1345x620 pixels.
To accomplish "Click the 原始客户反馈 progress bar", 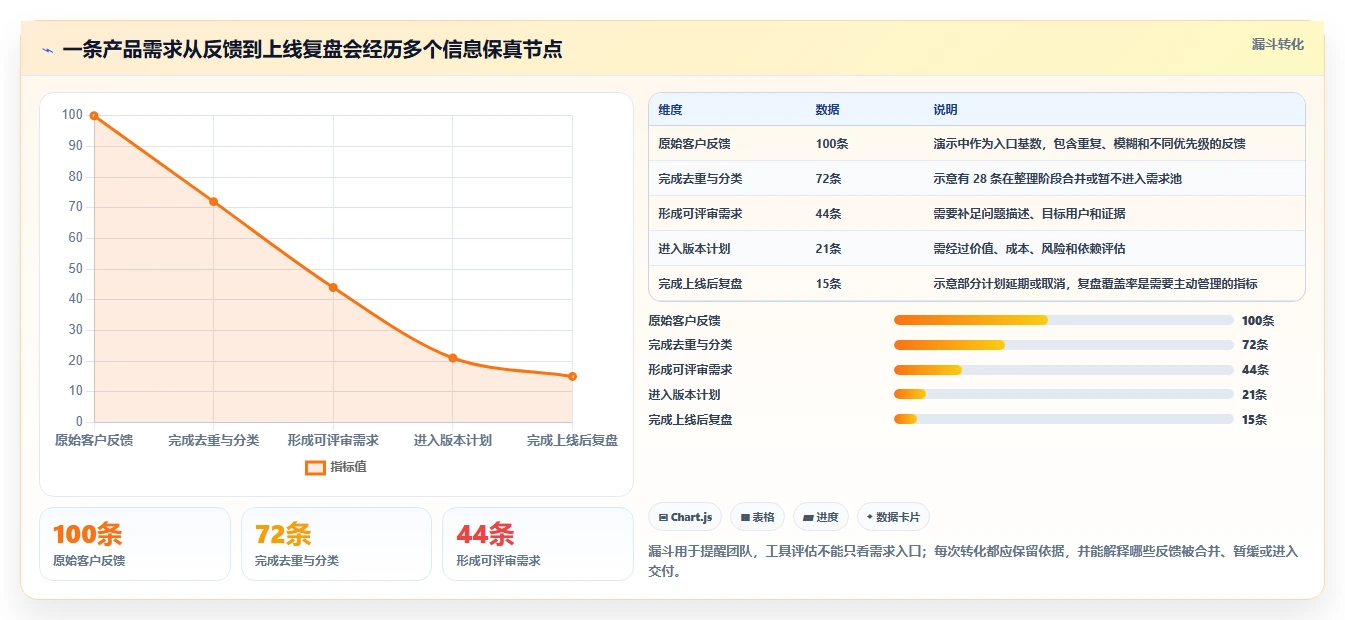I will pyautogui.click(x=1063, y=320).
